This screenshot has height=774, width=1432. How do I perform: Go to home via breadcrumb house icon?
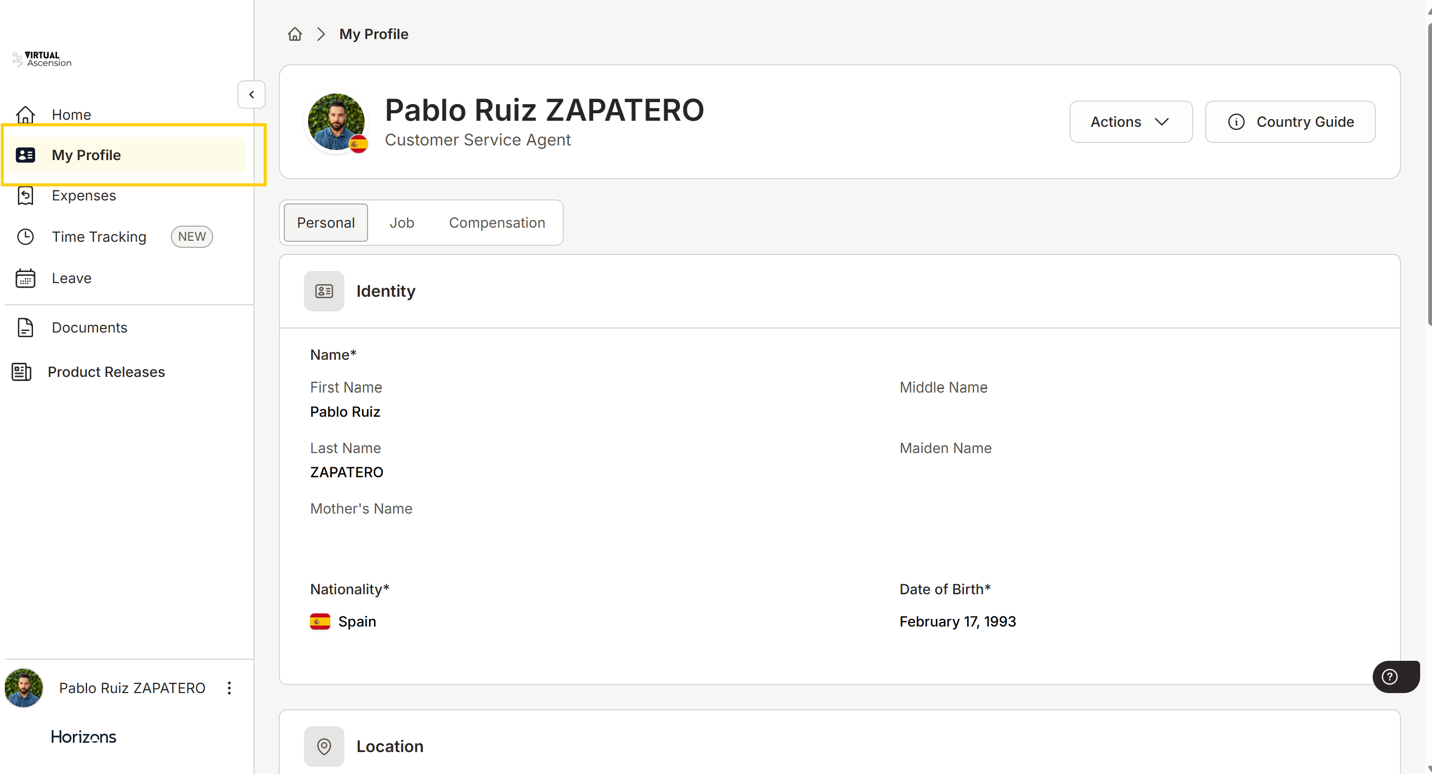pyautogui.click(x=295, y=34)
